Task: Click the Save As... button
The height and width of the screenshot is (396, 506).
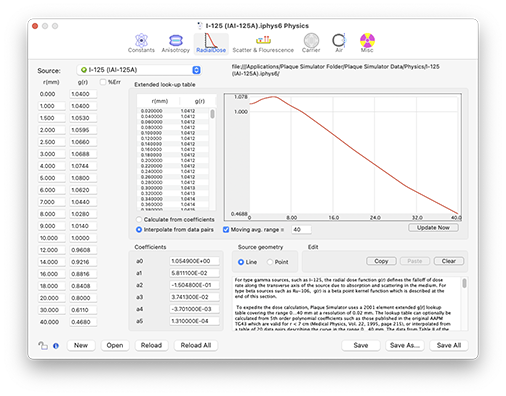Action: pos(405,345)
